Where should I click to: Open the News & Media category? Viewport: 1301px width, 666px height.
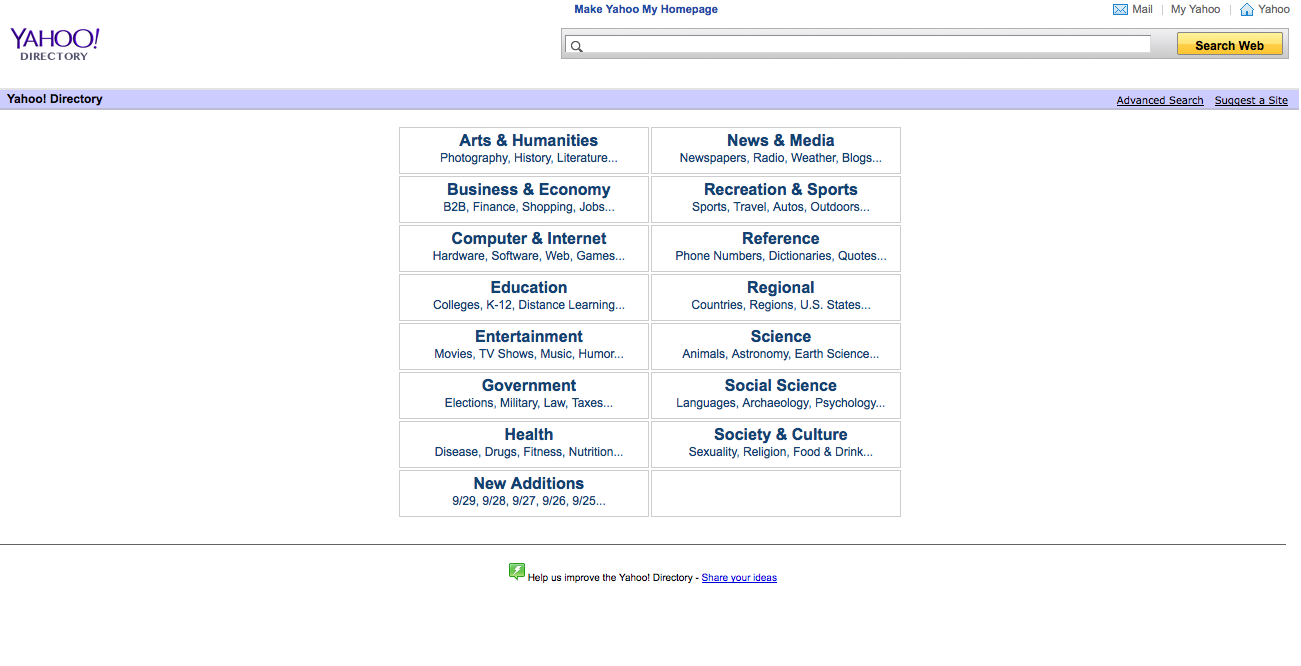click(x=780, y=140)
